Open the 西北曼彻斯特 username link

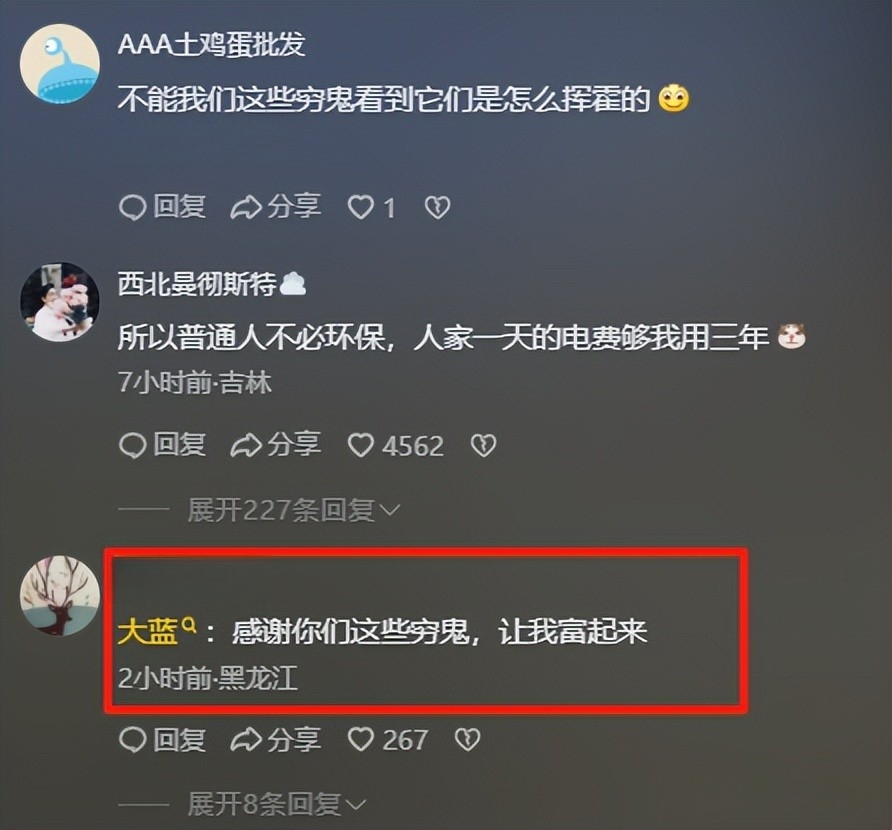[x=197, y=284]
